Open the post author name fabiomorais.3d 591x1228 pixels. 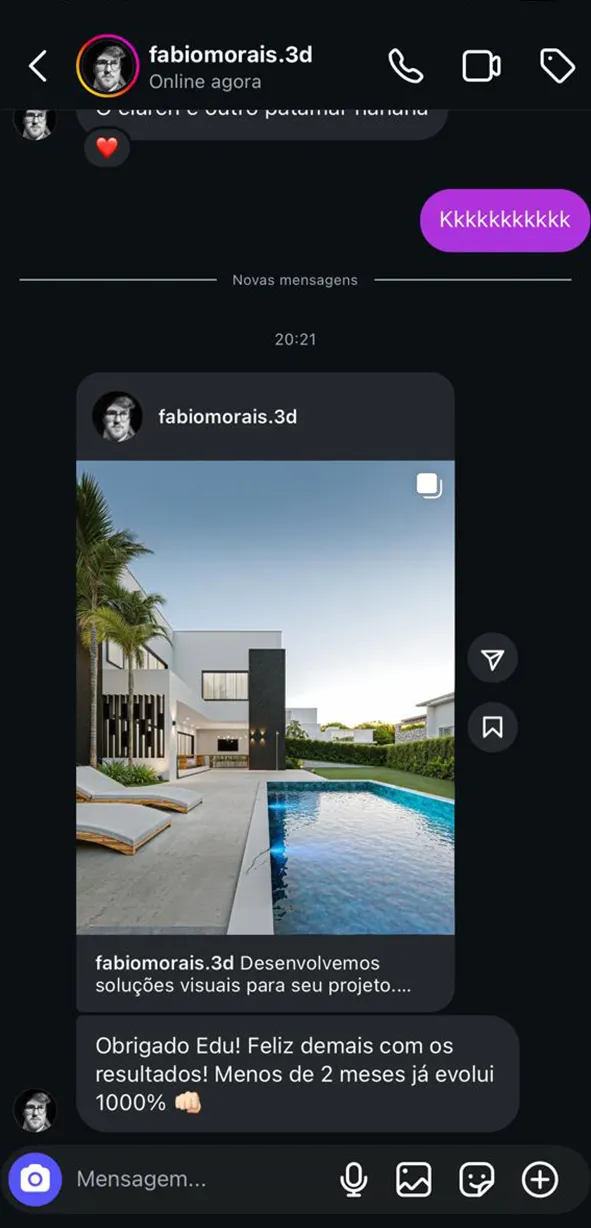point(227,416)
